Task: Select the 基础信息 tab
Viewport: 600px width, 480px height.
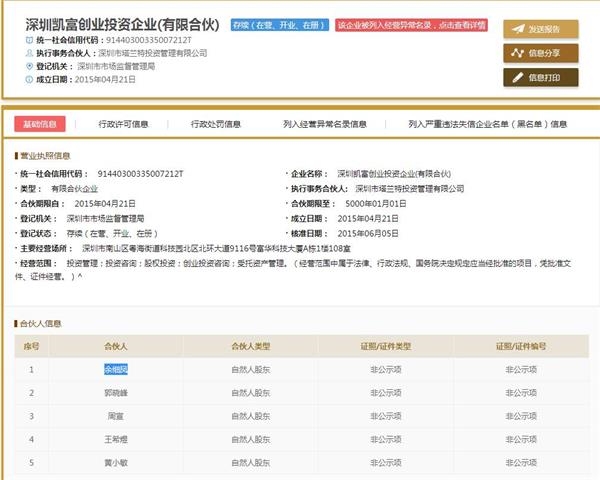Action: coord(41,124)
